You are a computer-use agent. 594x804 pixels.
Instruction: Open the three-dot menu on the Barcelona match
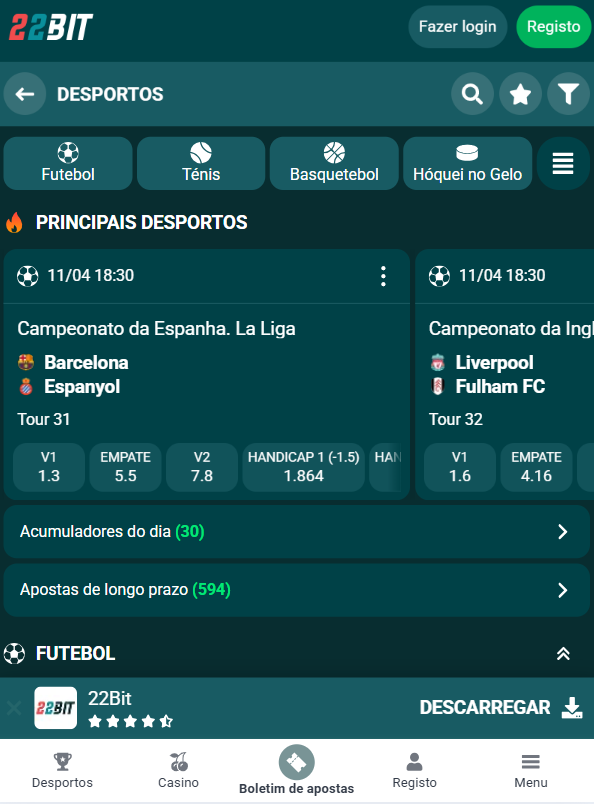pyautogui.click(x=383, y=276)
